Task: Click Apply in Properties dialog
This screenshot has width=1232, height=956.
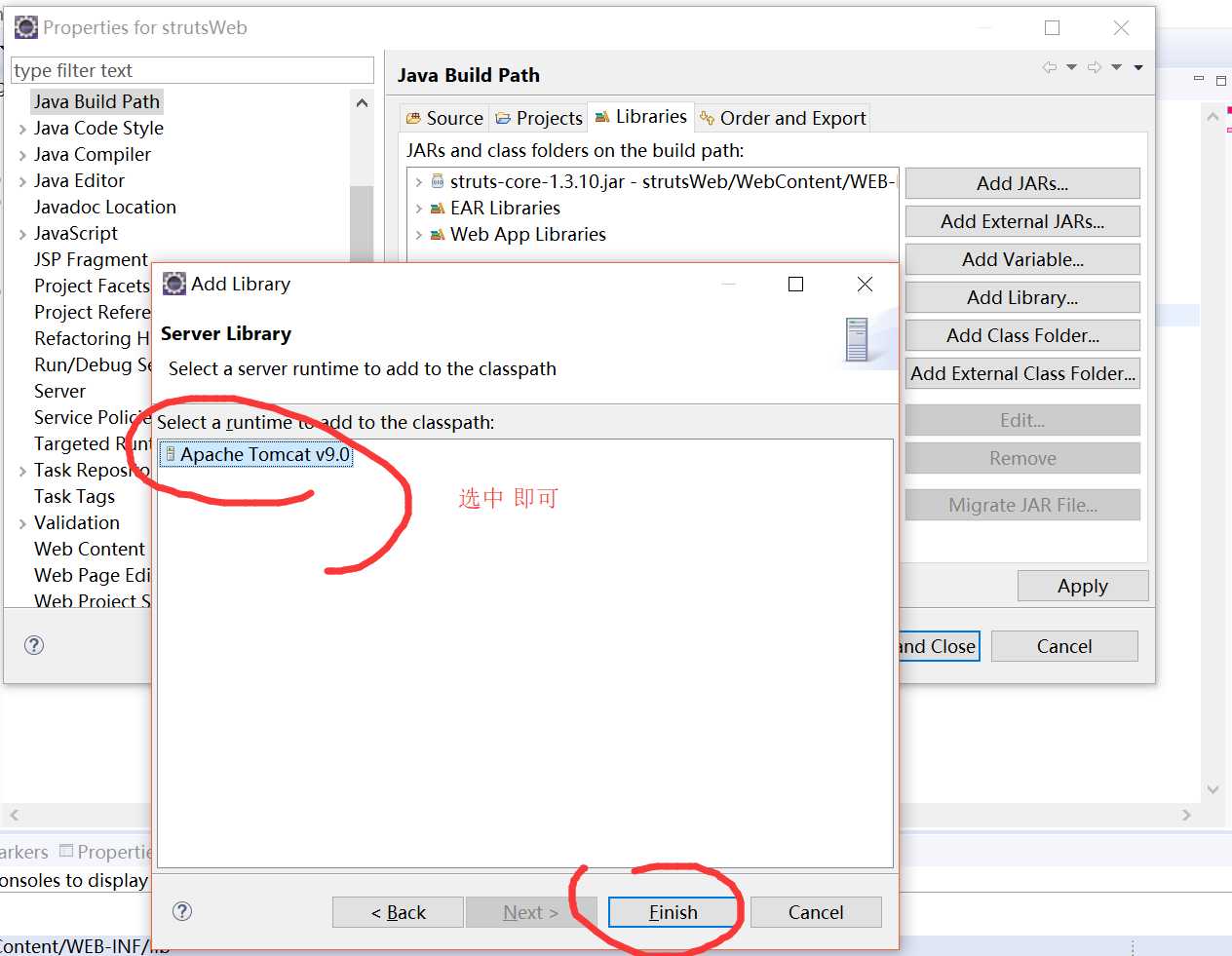Action: pyautogui.click(x=1083, y=586)
